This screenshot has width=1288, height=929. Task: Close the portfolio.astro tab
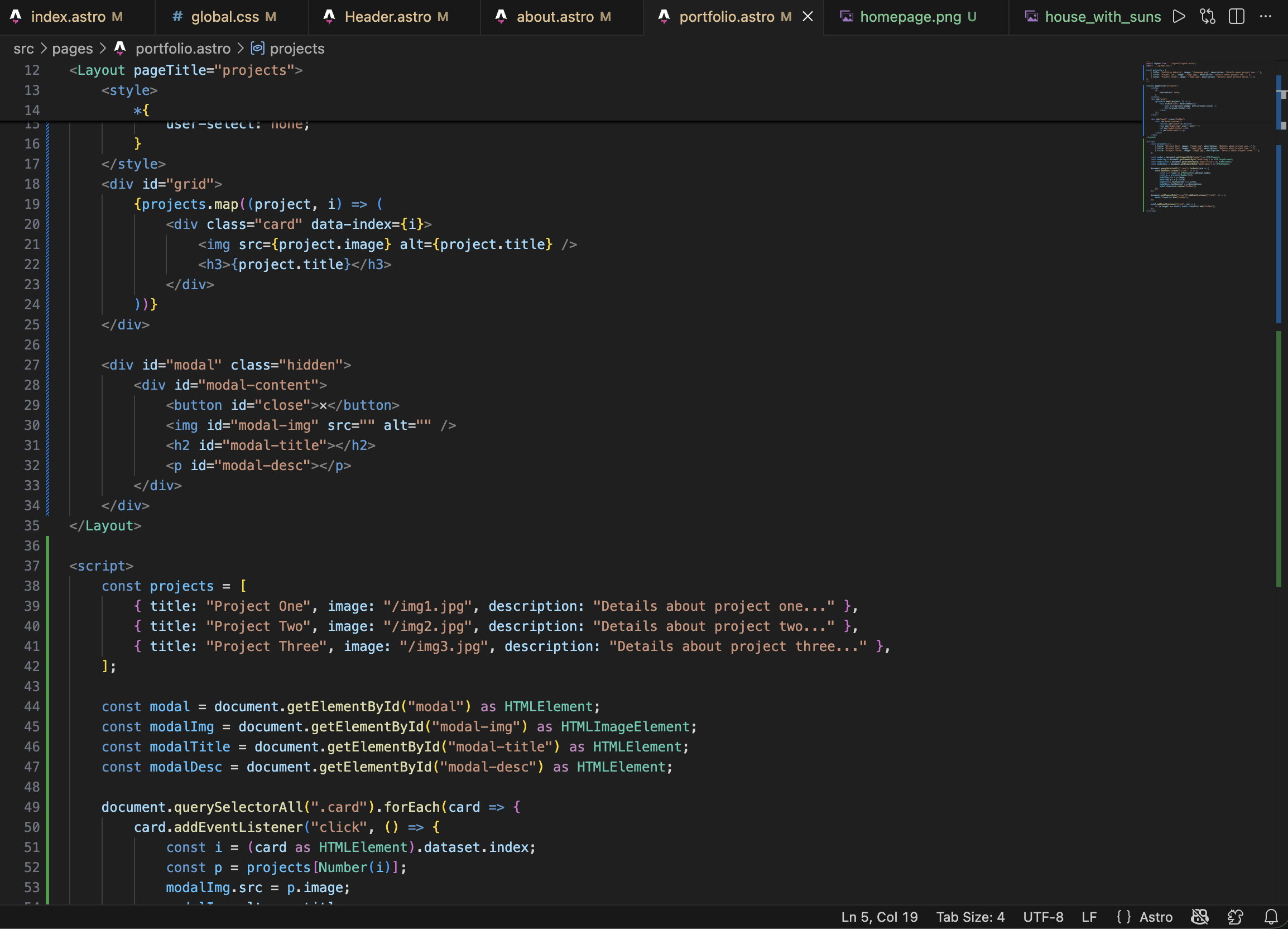tap(808, 17)
